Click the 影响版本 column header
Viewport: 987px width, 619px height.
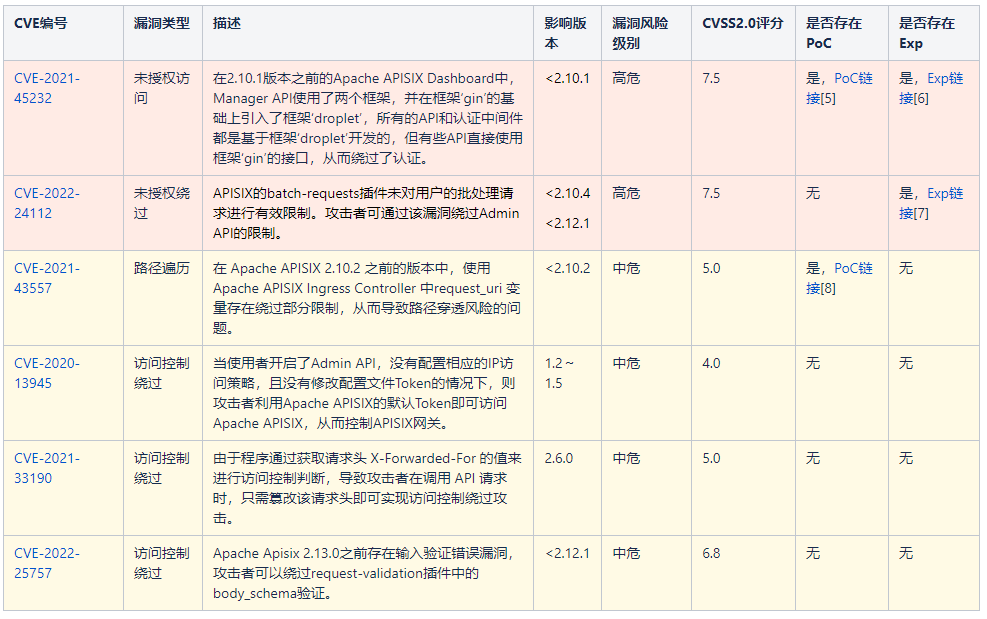[565, 33]
